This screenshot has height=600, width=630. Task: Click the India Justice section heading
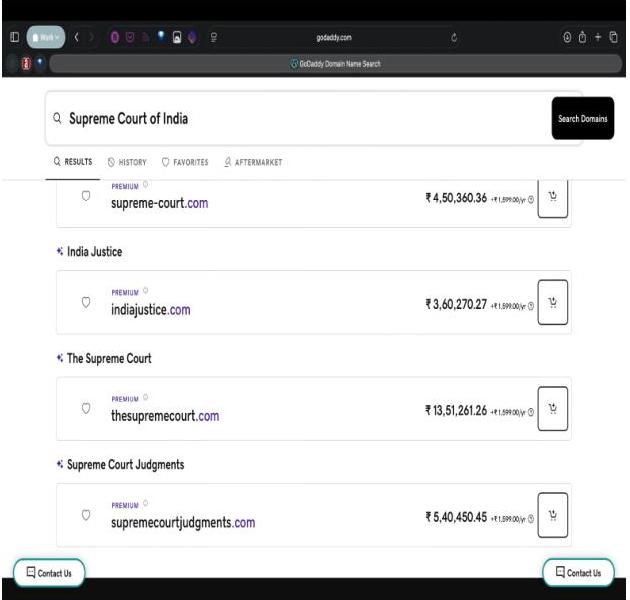tap(94, 252)
